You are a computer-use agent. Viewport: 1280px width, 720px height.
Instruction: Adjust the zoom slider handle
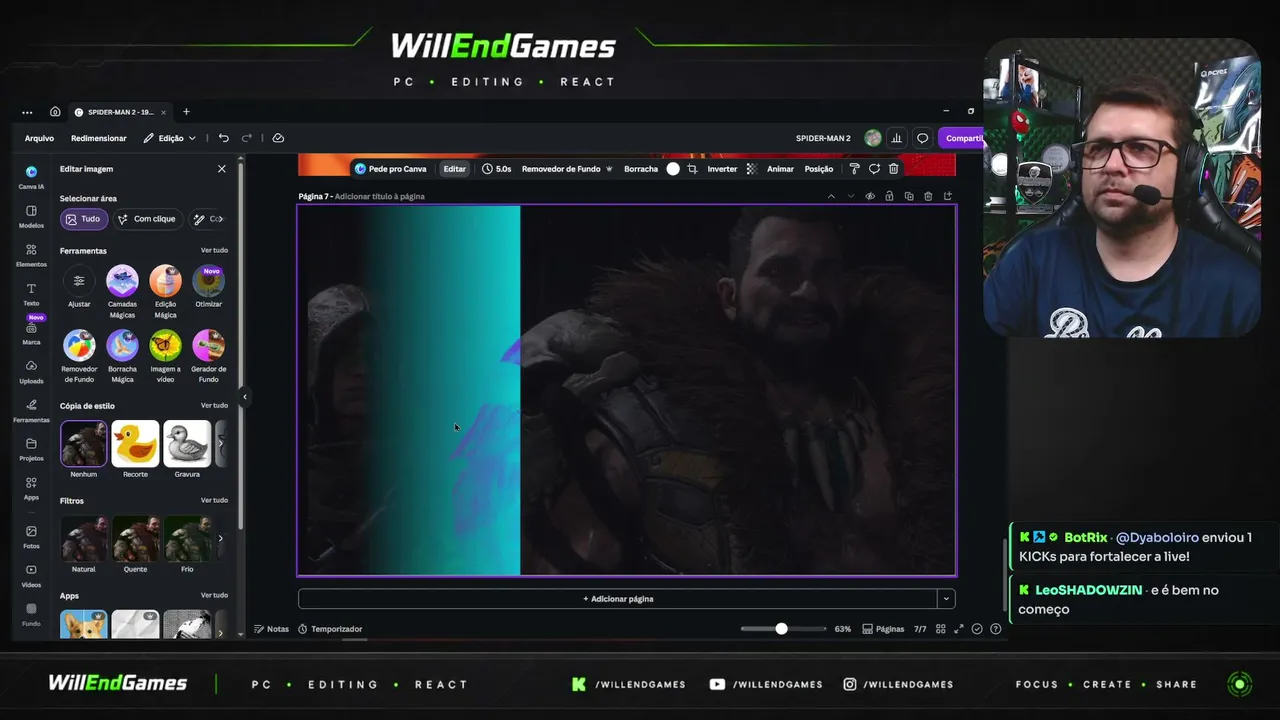pos(781,629)
